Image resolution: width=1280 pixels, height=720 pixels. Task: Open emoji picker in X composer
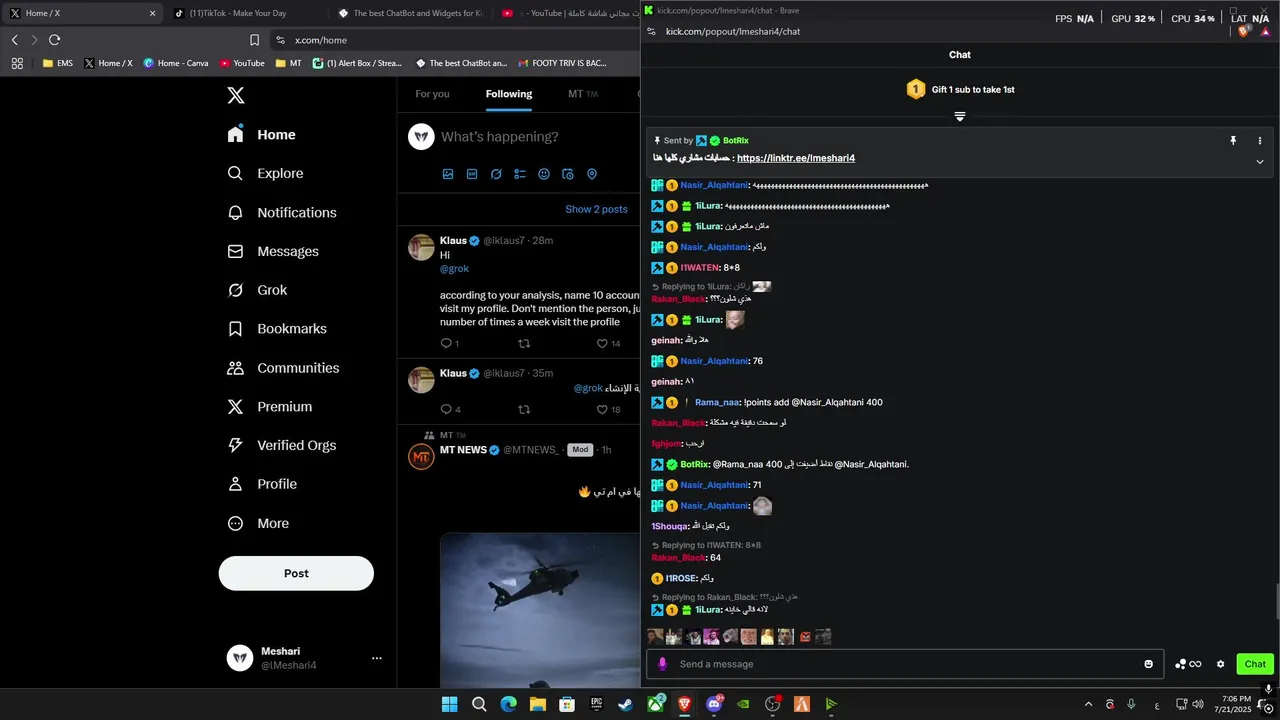pyautogui.click(x=544, y=174)
